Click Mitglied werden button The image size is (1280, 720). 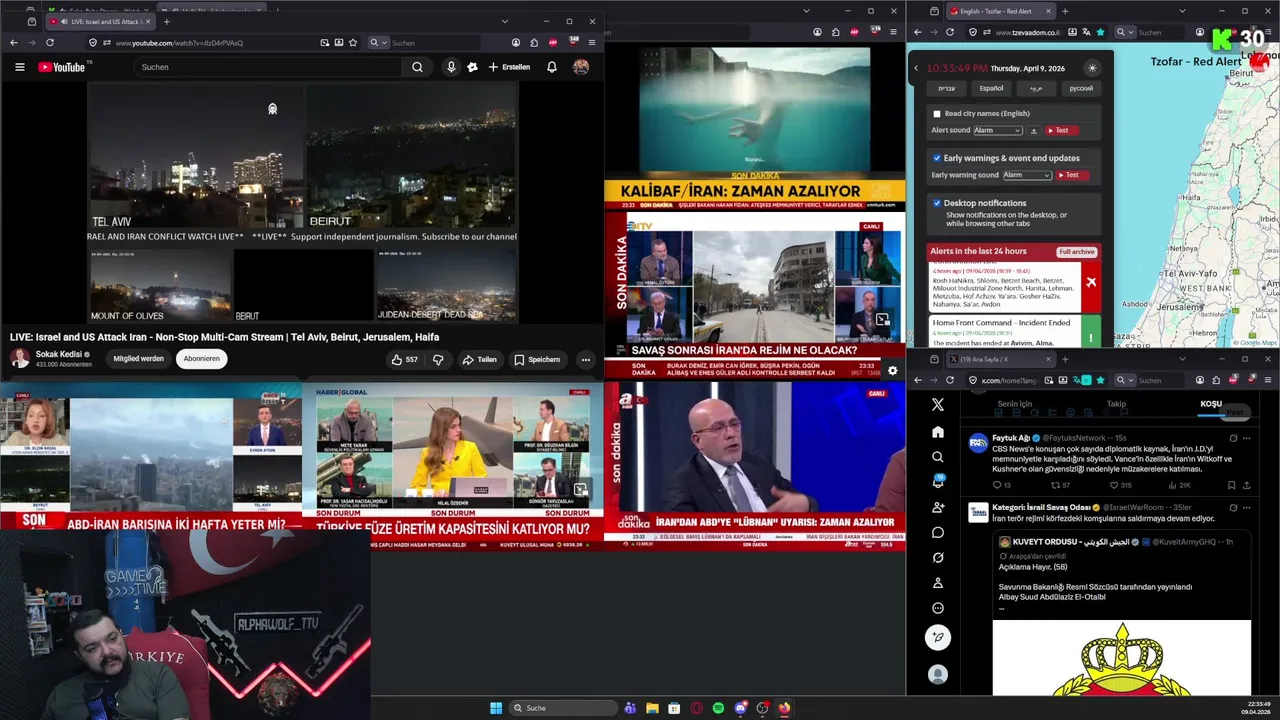click(138, 359)
